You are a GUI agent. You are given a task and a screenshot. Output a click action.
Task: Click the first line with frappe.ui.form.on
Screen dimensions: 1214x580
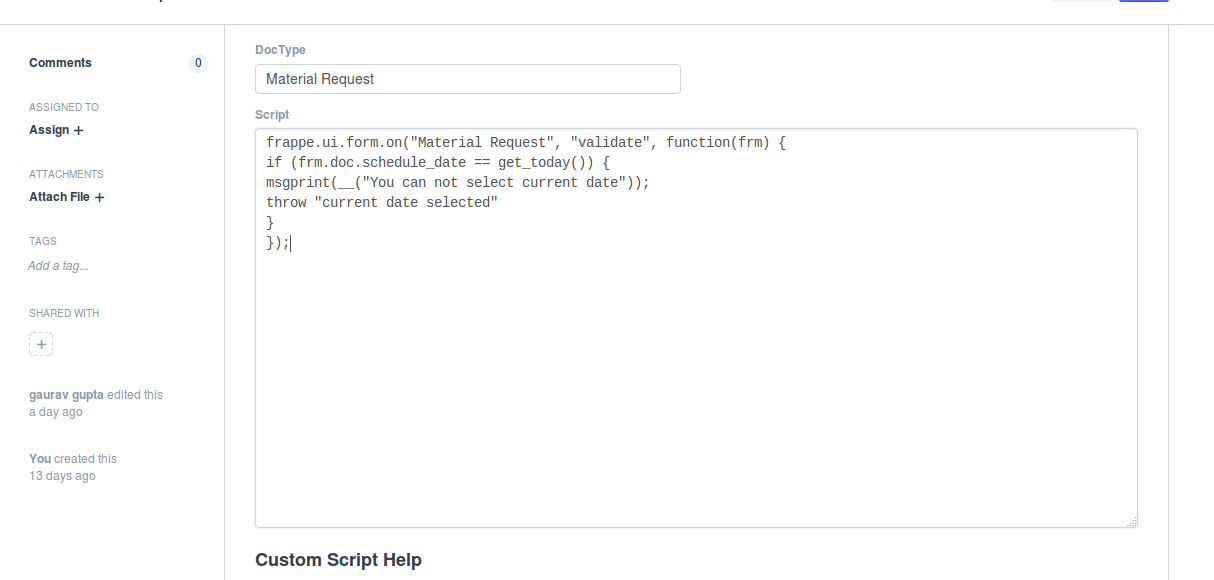point(526,143)
